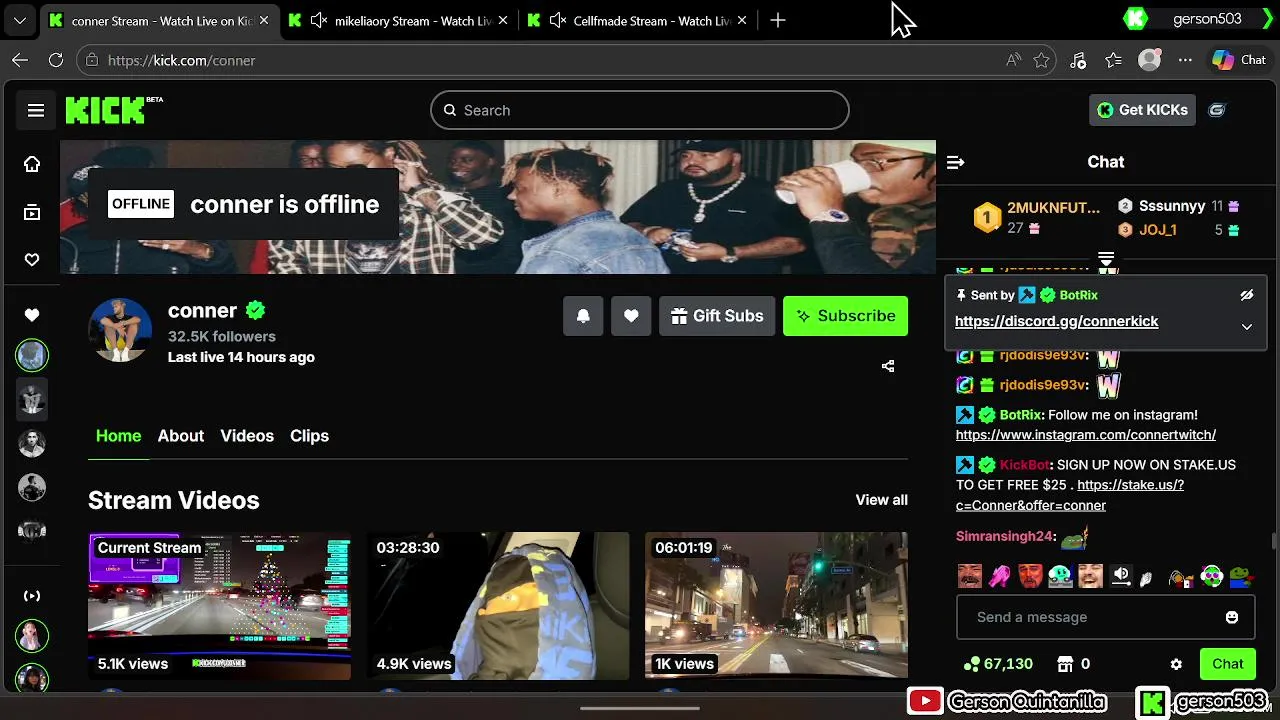Click Get KICKs button
Screen dimensions: 1280x720
(x=1142, y=110)
